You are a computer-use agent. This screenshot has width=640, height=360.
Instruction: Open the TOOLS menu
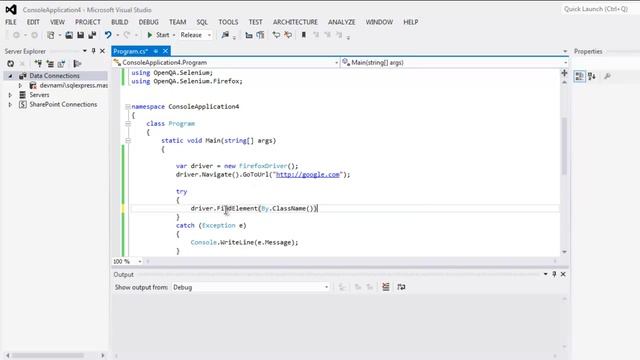click(228, 22)
